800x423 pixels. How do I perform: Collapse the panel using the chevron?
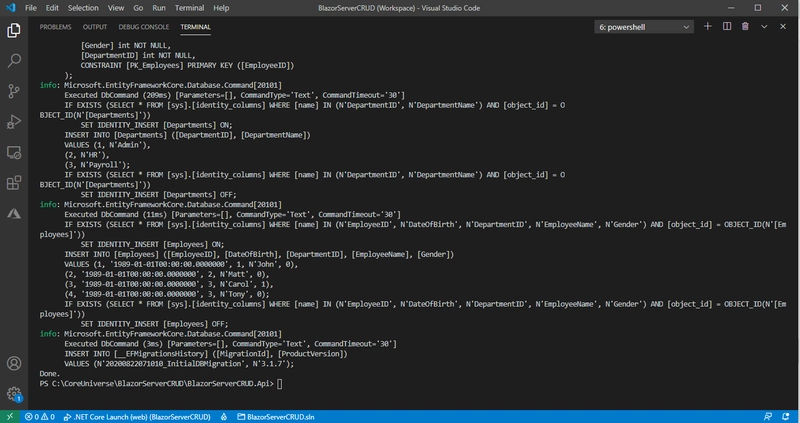click(x=764, y=27)
